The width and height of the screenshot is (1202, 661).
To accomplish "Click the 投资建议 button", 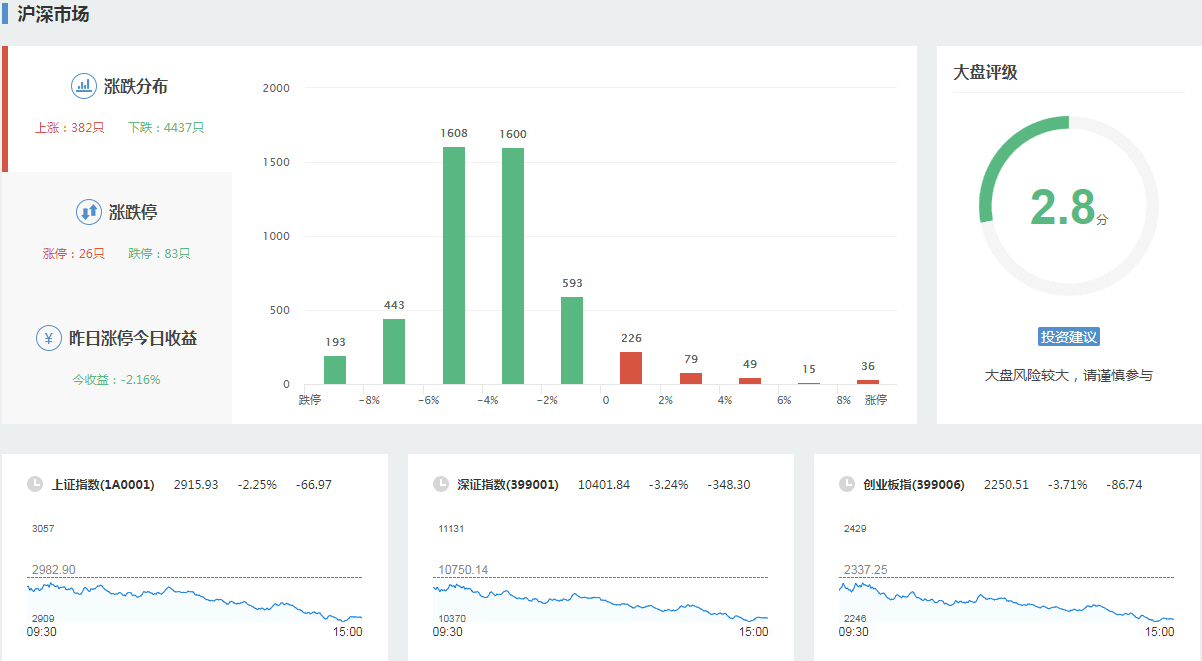I will pyautogui.click(x=1069, y=337).
